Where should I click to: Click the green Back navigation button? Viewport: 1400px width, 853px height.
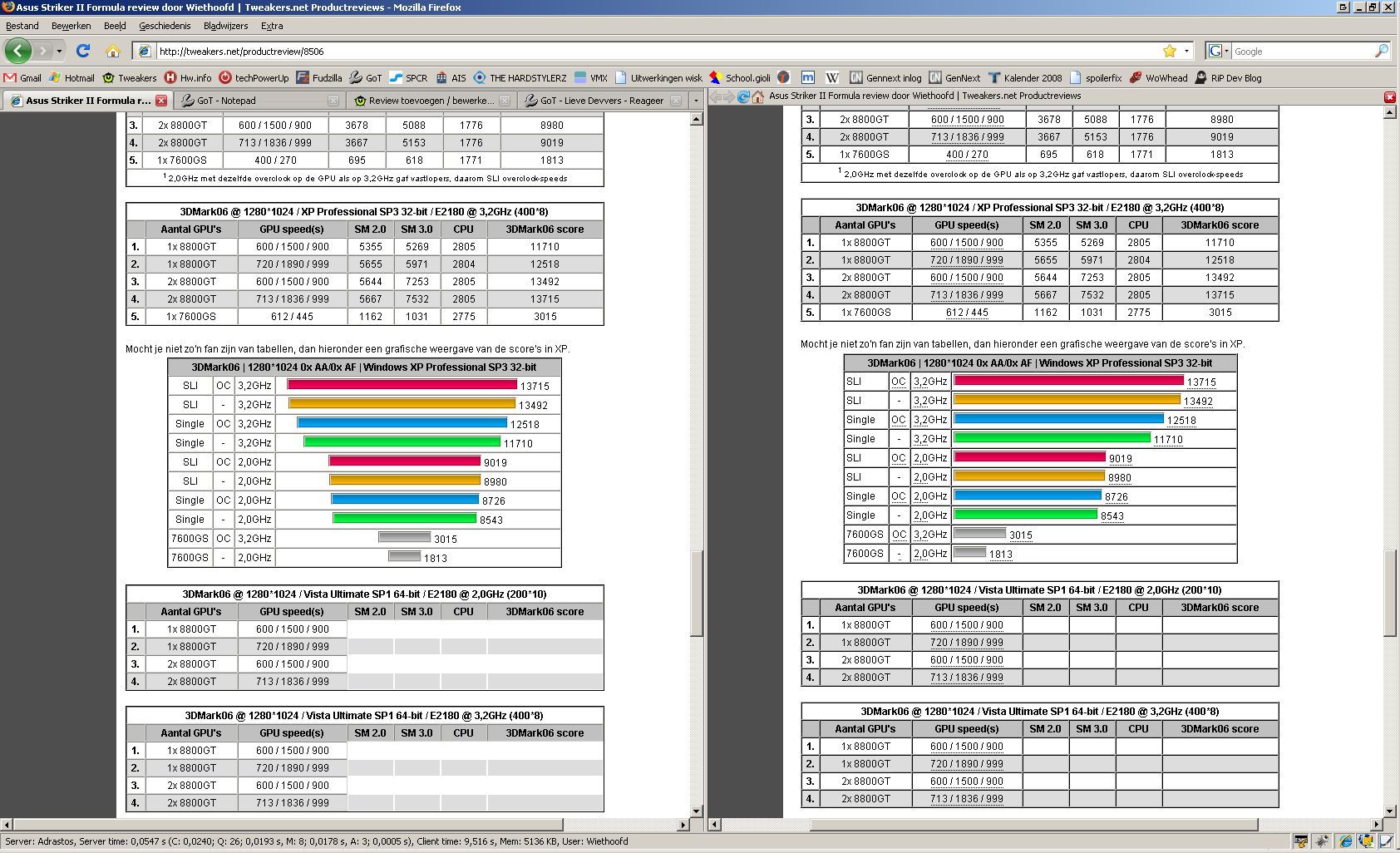click(17, 51)
